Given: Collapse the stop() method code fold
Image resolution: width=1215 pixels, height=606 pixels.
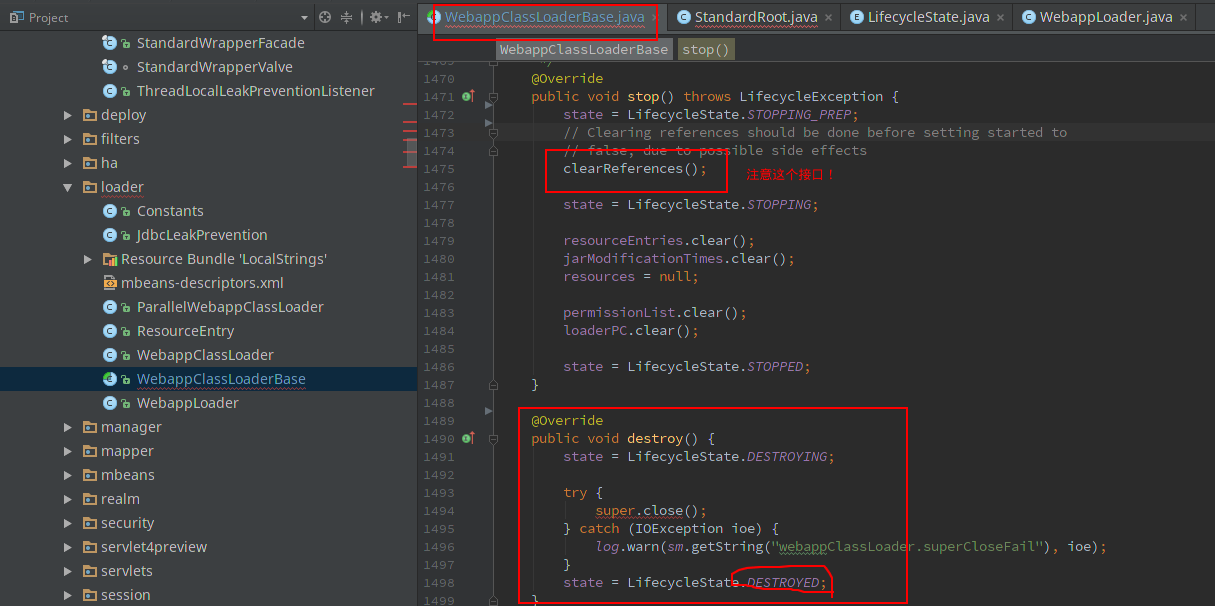Looking at the screenshot, I should [x=491, y=97].
